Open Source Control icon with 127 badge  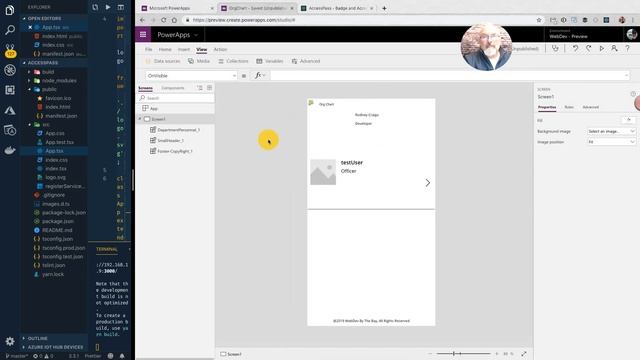tap(10, 50)
